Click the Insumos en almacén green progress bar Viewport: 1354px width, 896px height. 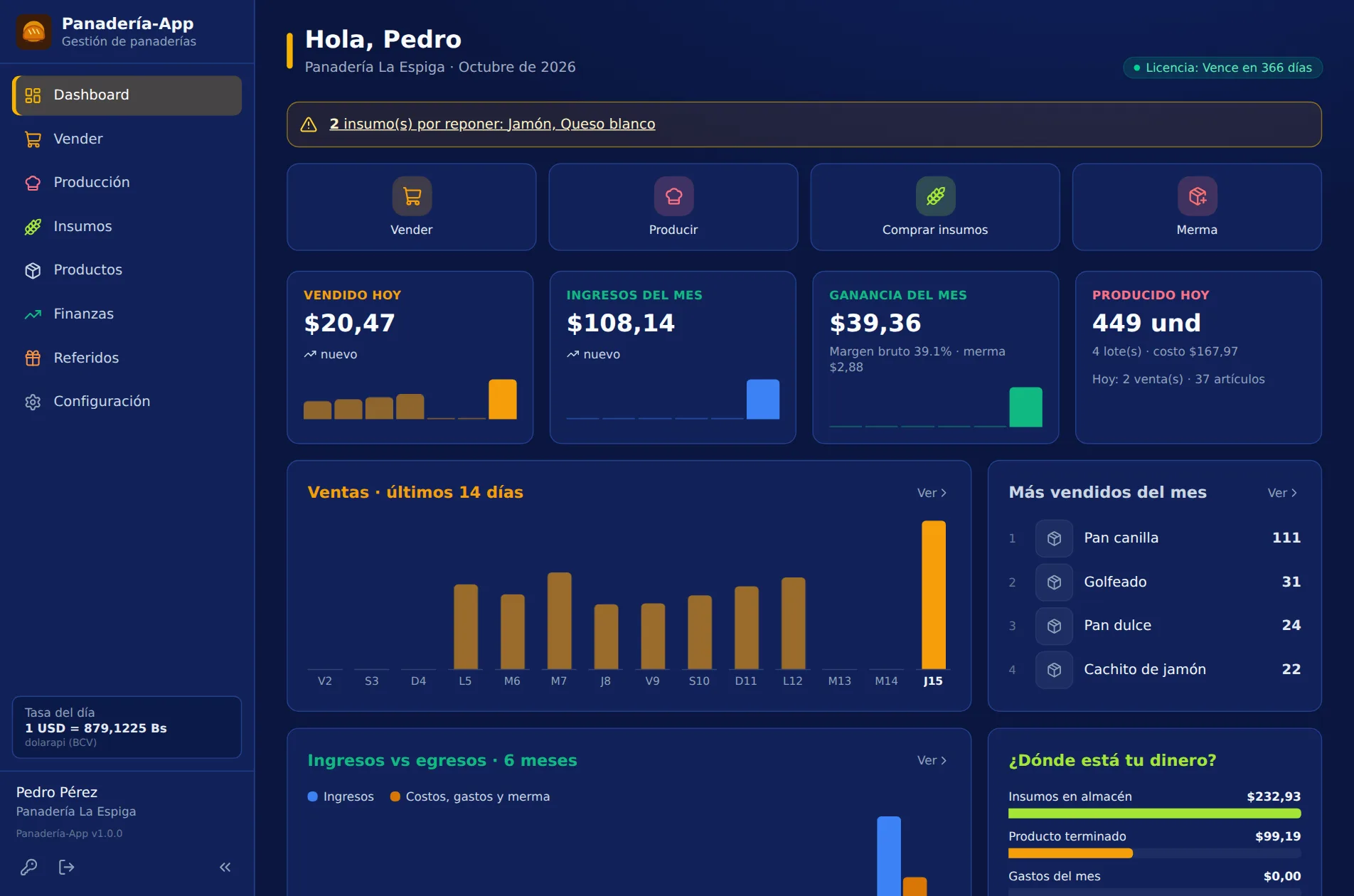click(x=1154, y=814)
